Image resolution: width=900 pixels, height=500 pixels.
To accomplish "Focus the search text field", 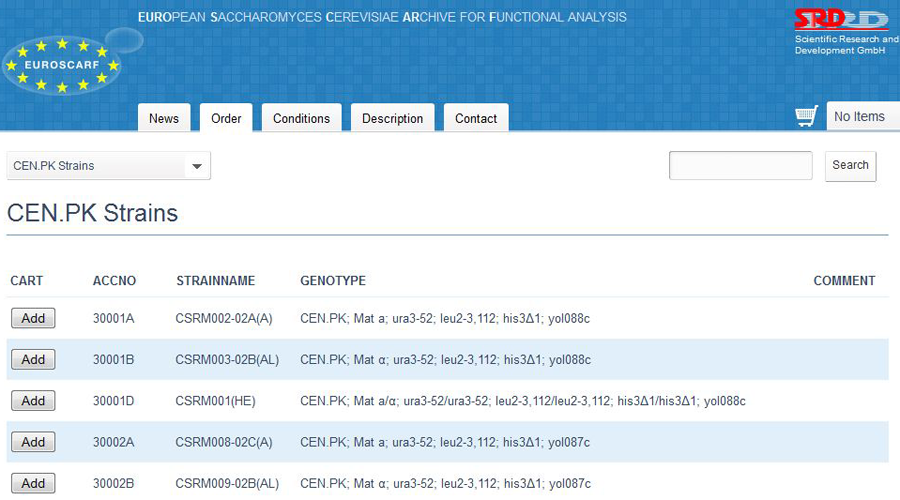I will tap(740, 166).
